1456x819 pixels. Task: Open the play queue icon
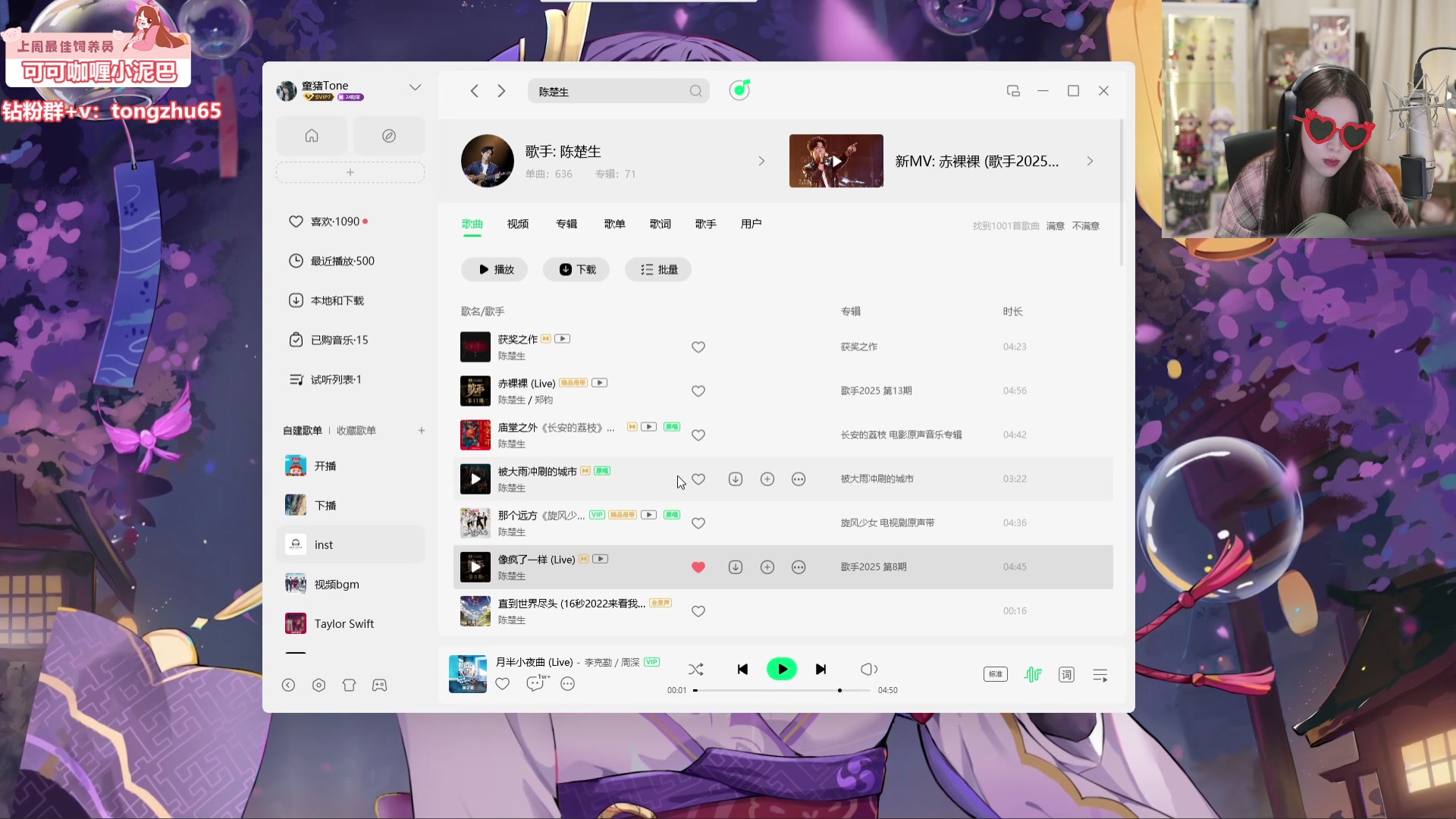[x=1100, y=674]
